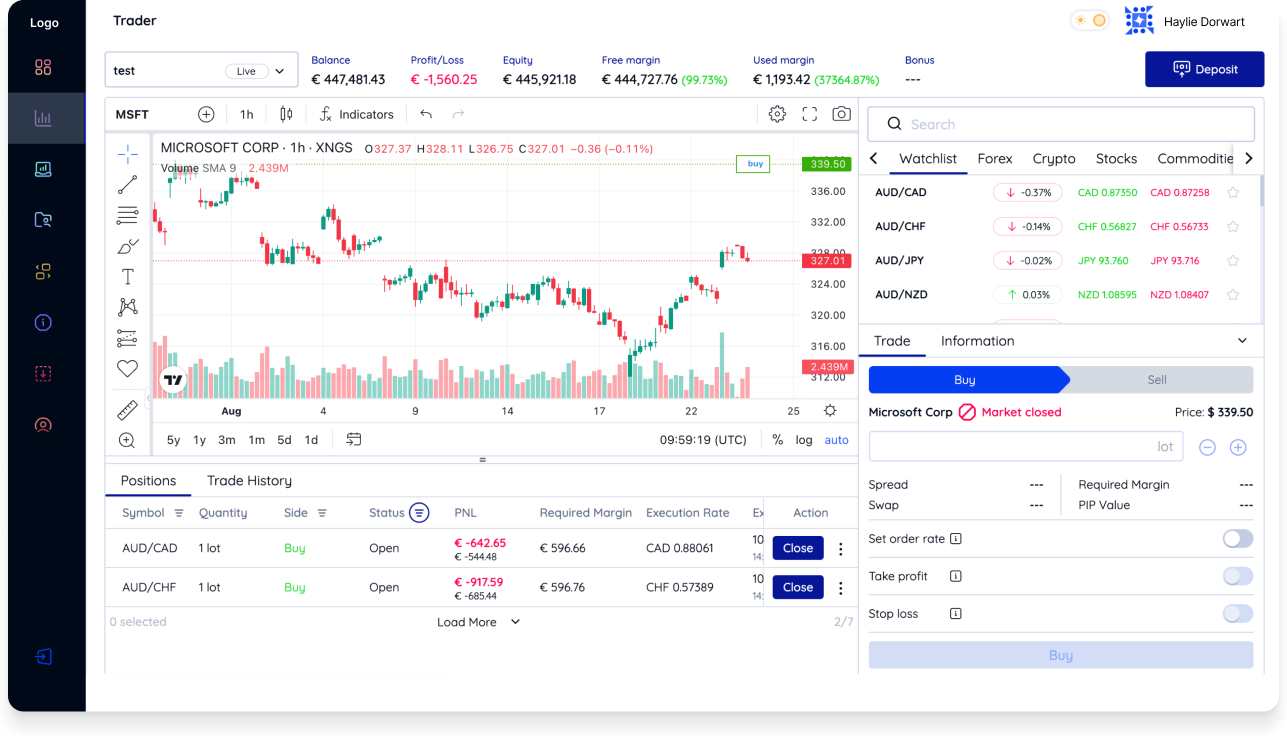Viewport: 1287px width, 736px height.
Task: Select the text annotation tool
Action: (x=127, y=277)
